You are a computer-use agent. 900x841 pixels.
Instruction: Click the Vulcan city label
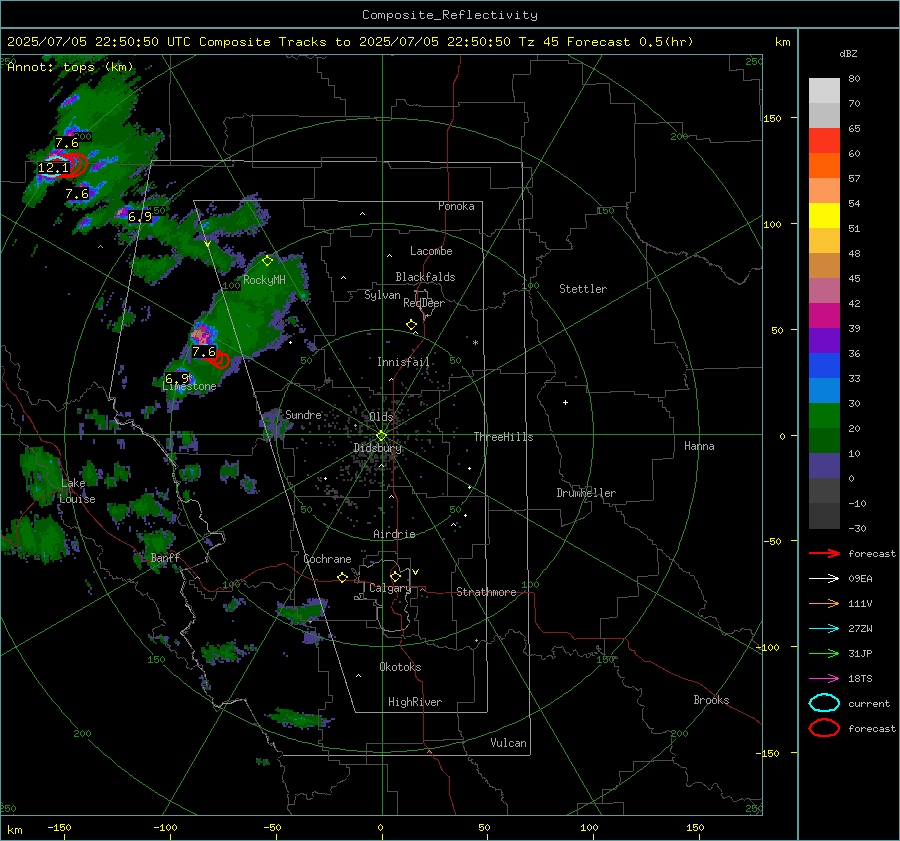pos(509,743)
